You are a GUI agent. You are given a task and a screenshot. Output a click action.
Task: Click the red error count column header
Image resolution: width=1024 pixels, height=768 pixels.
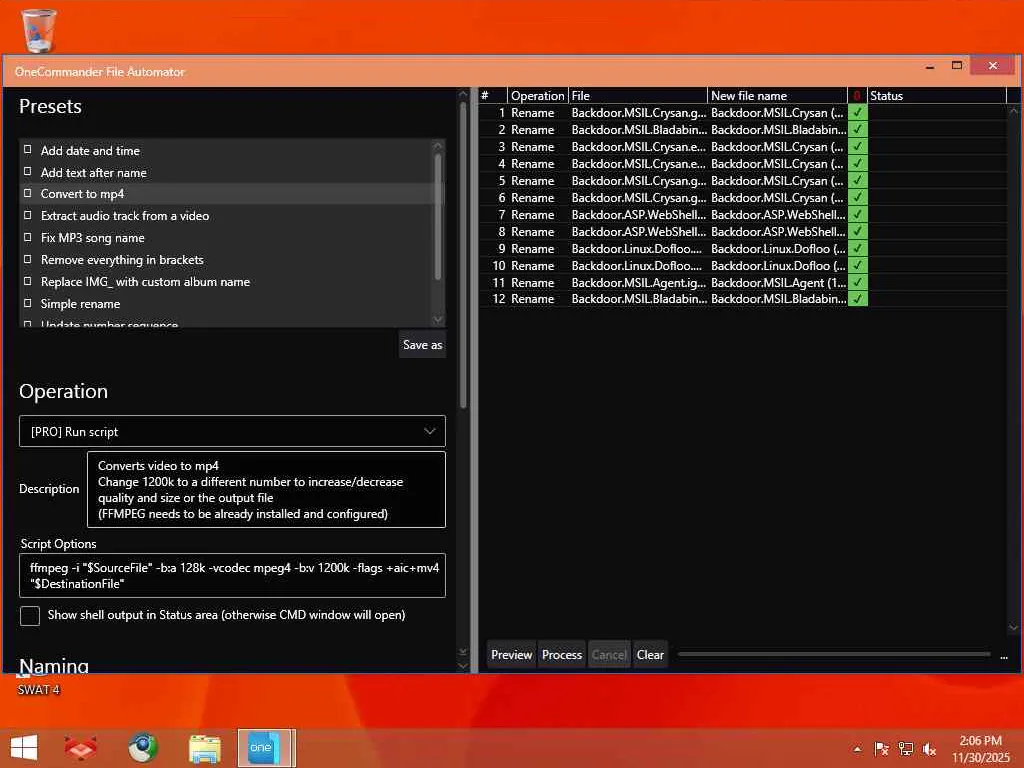point(857,95)
